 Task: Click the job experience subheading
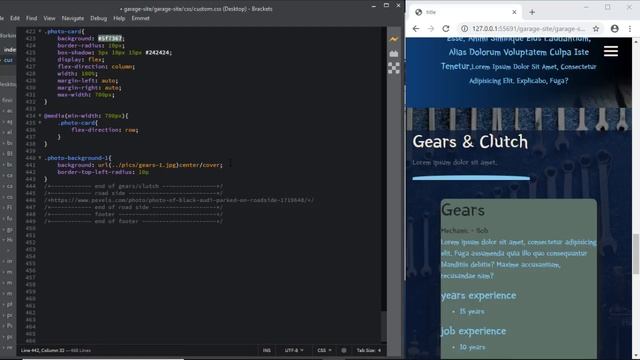point(473,331)
